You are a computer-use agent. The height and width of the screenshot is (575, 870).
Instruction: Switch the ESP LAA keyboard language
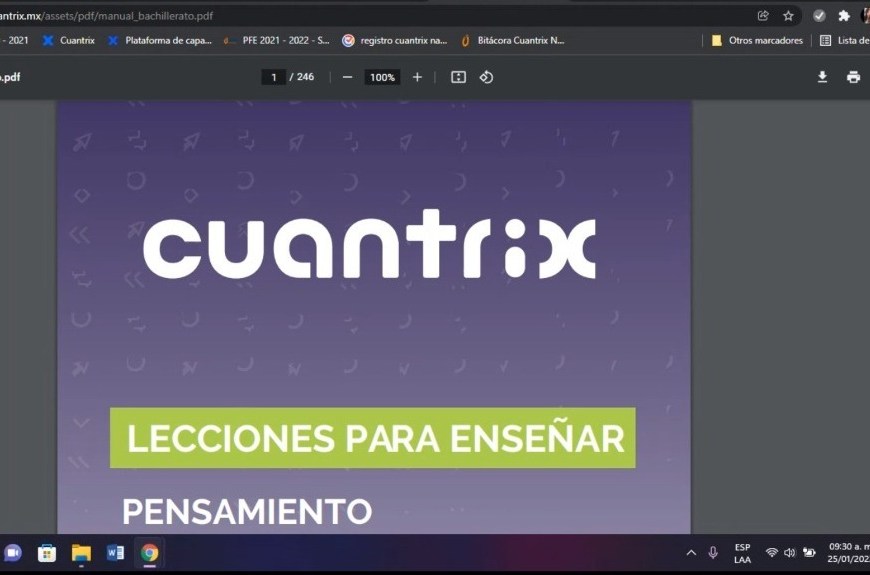[x=742, y=553]
